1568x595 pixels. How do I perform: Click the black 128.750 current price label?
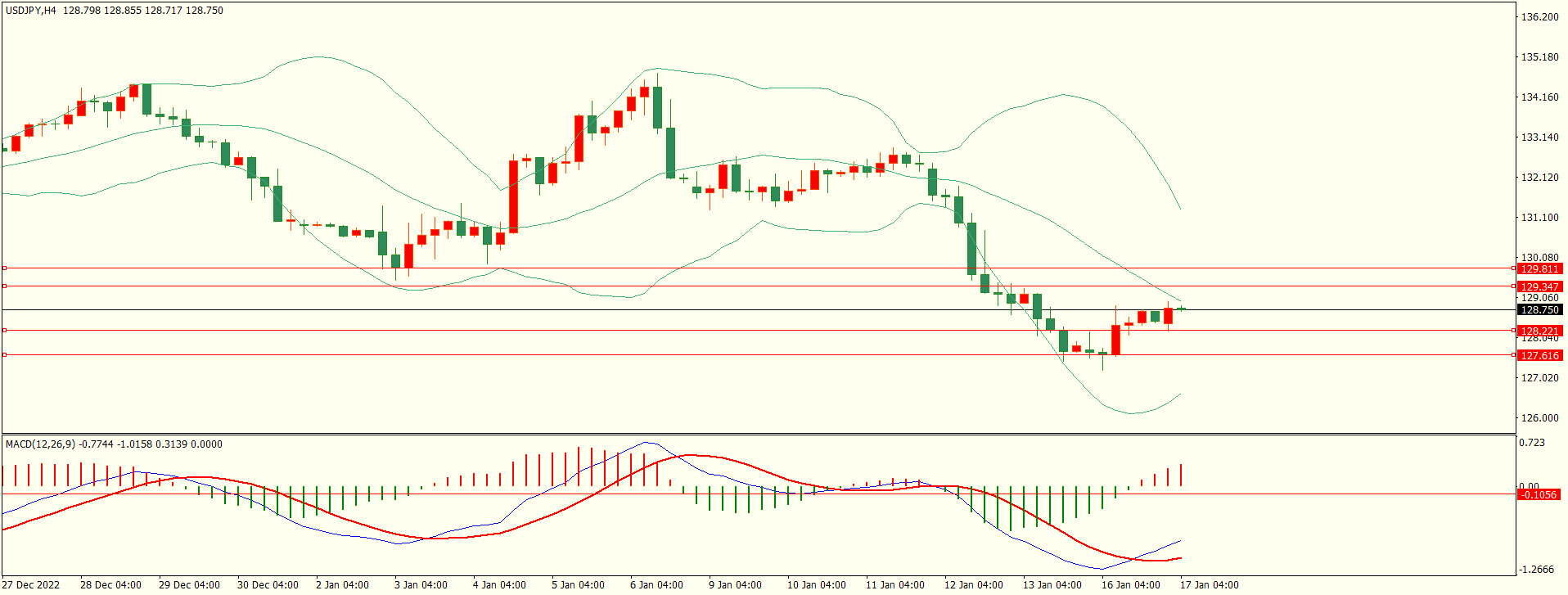click(1539, 310)
